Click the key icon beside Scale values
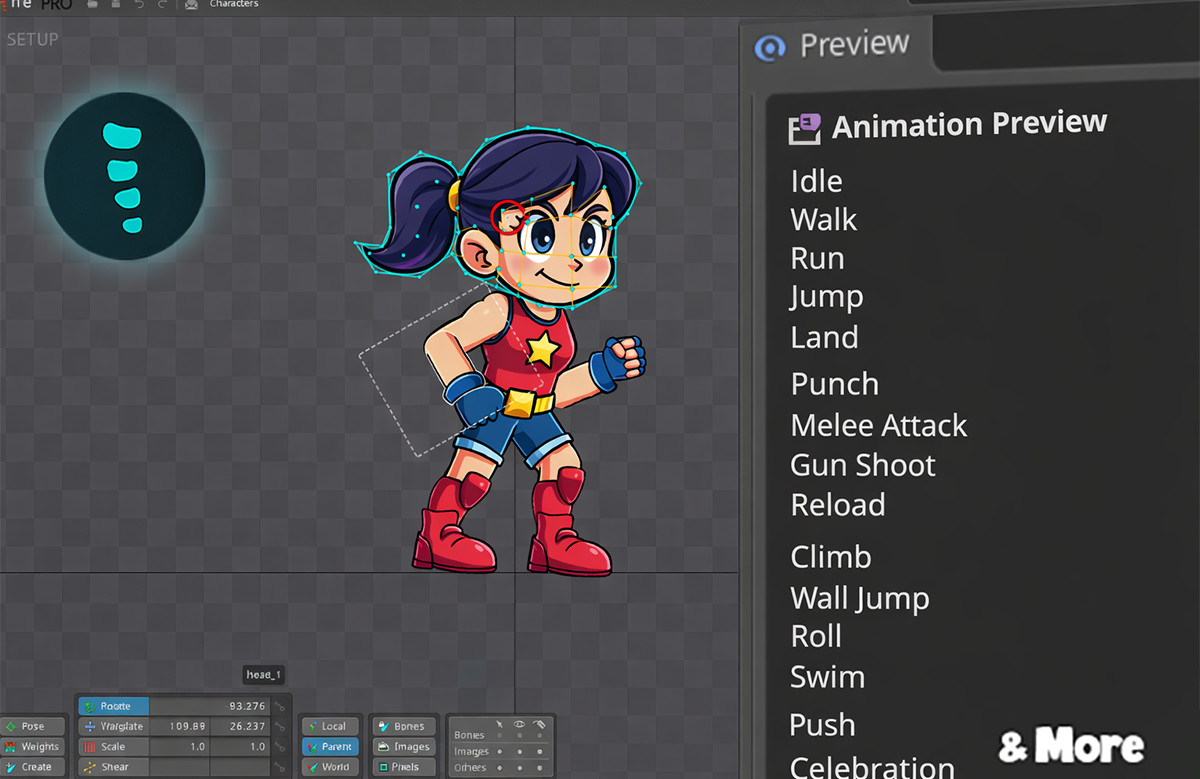This screenshot has height=779, width=1200. click(x=280, y=747)
